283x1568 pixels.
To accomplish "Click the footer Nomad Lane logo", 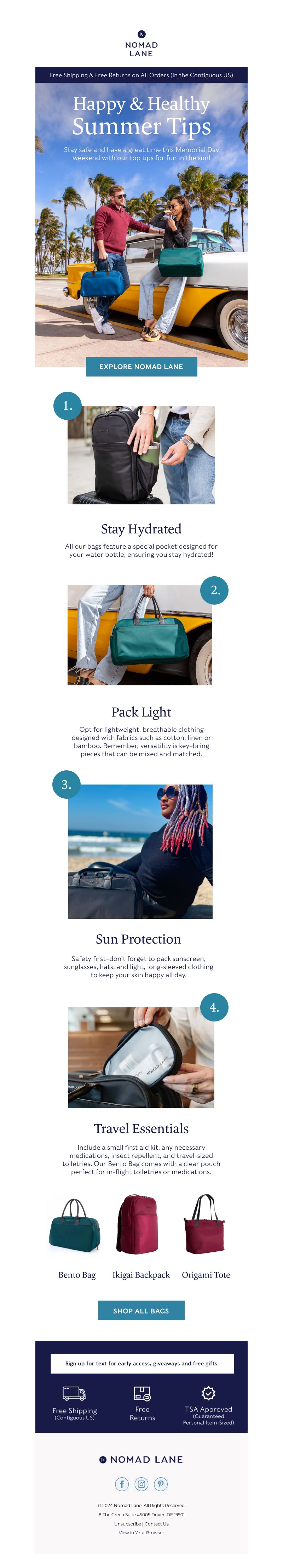I will click(141, 1459).
